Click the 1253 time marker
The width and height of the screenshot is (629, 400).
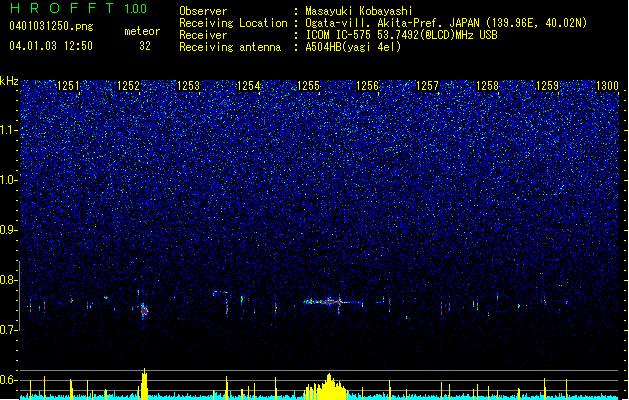point(188,86)
